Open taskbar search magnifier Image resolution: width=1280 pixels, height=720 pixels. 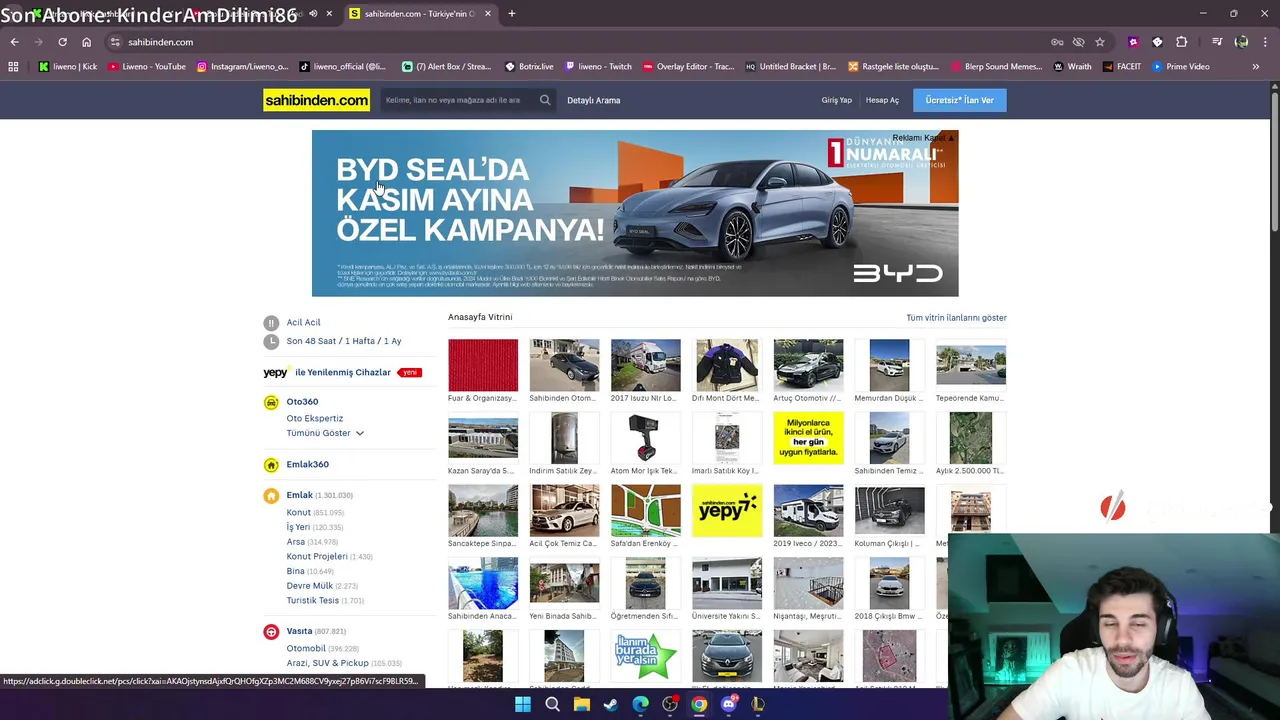tap(552, 704)
